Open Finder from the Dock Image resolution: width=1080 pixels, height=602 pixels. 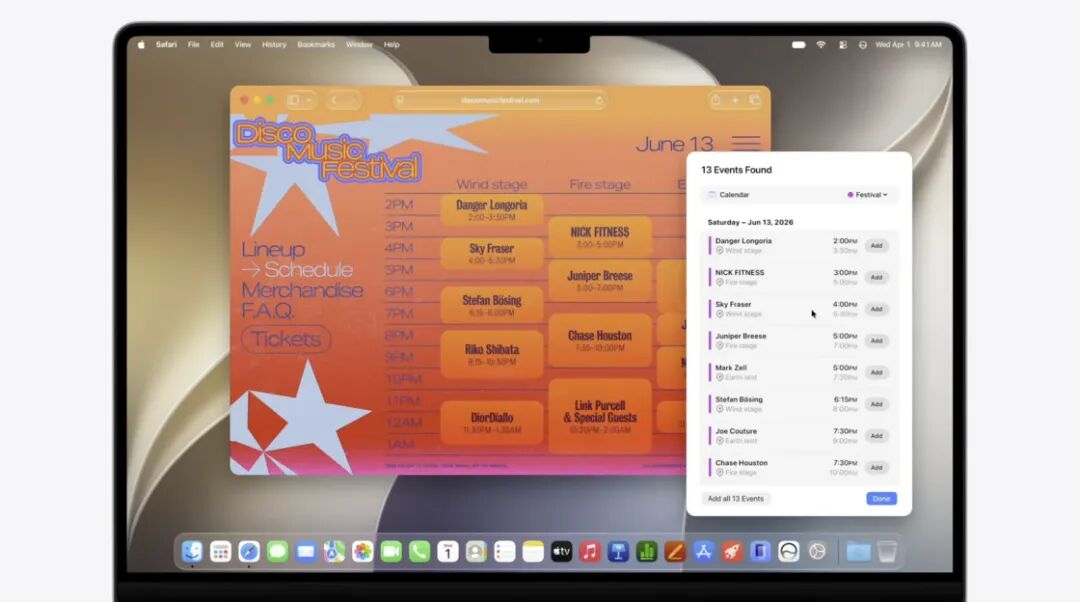coord(192,551)
